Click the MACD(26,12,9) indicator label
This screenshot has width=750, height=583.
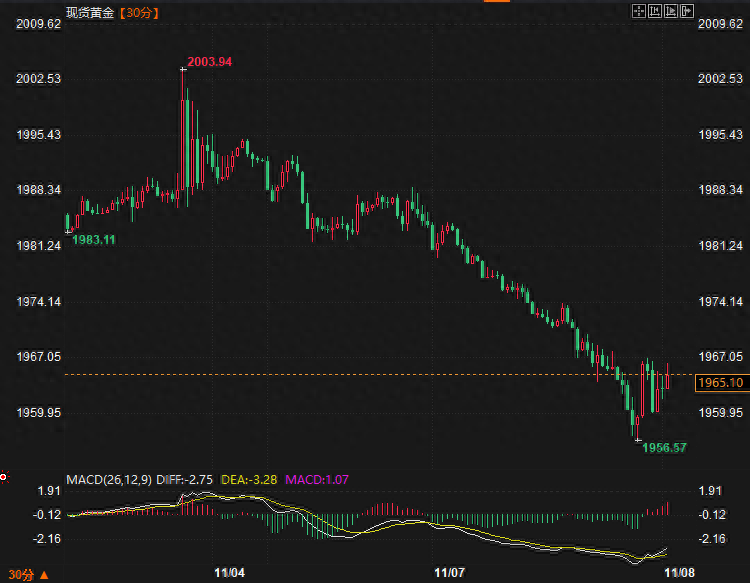(x=106, y=481)
